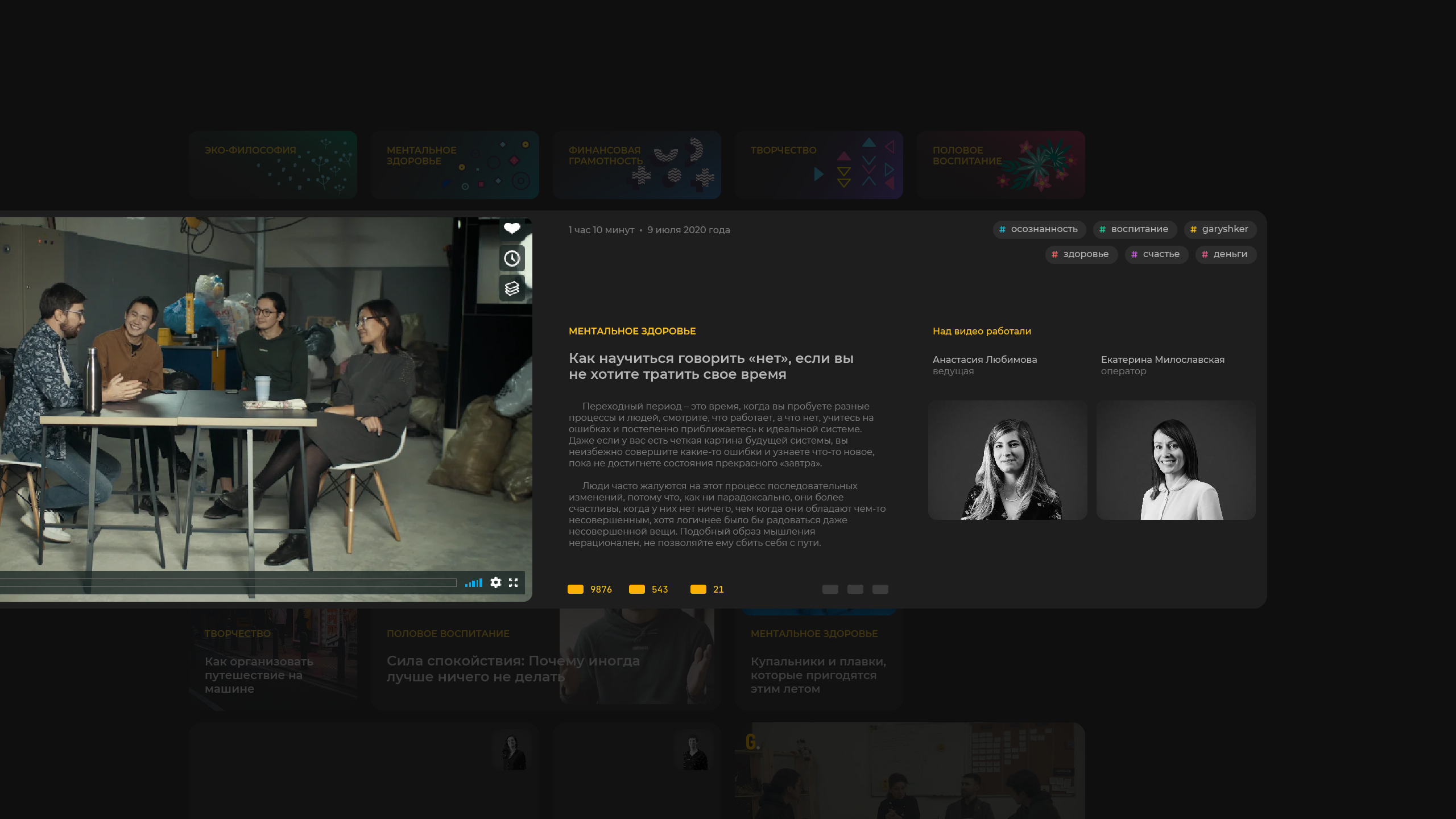Click the yellow counter icon next to 543
Image resolution: width=1456 pixels, height=819 pixels.
pyautogui.click(x=637, y=589)
